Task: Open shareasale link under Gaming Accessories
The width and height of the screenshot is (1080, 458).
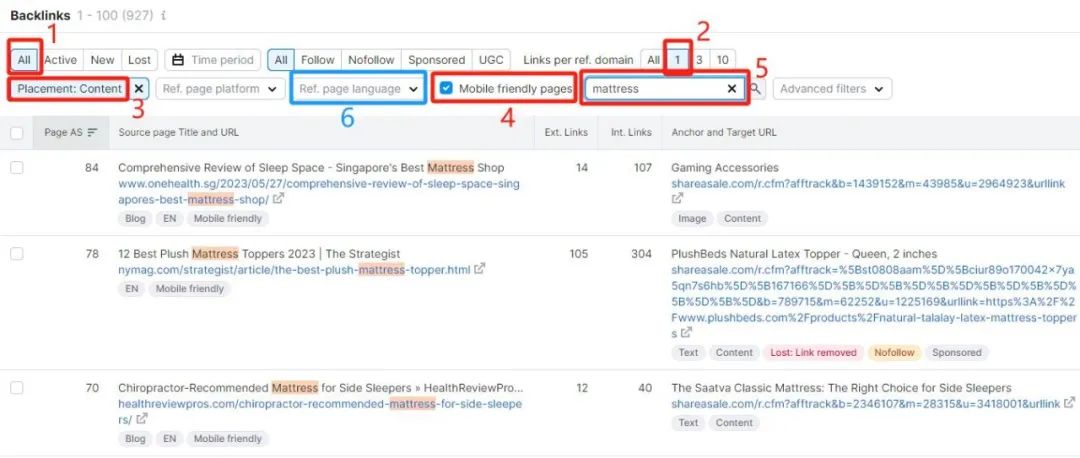Action: (x=868, y=184)
